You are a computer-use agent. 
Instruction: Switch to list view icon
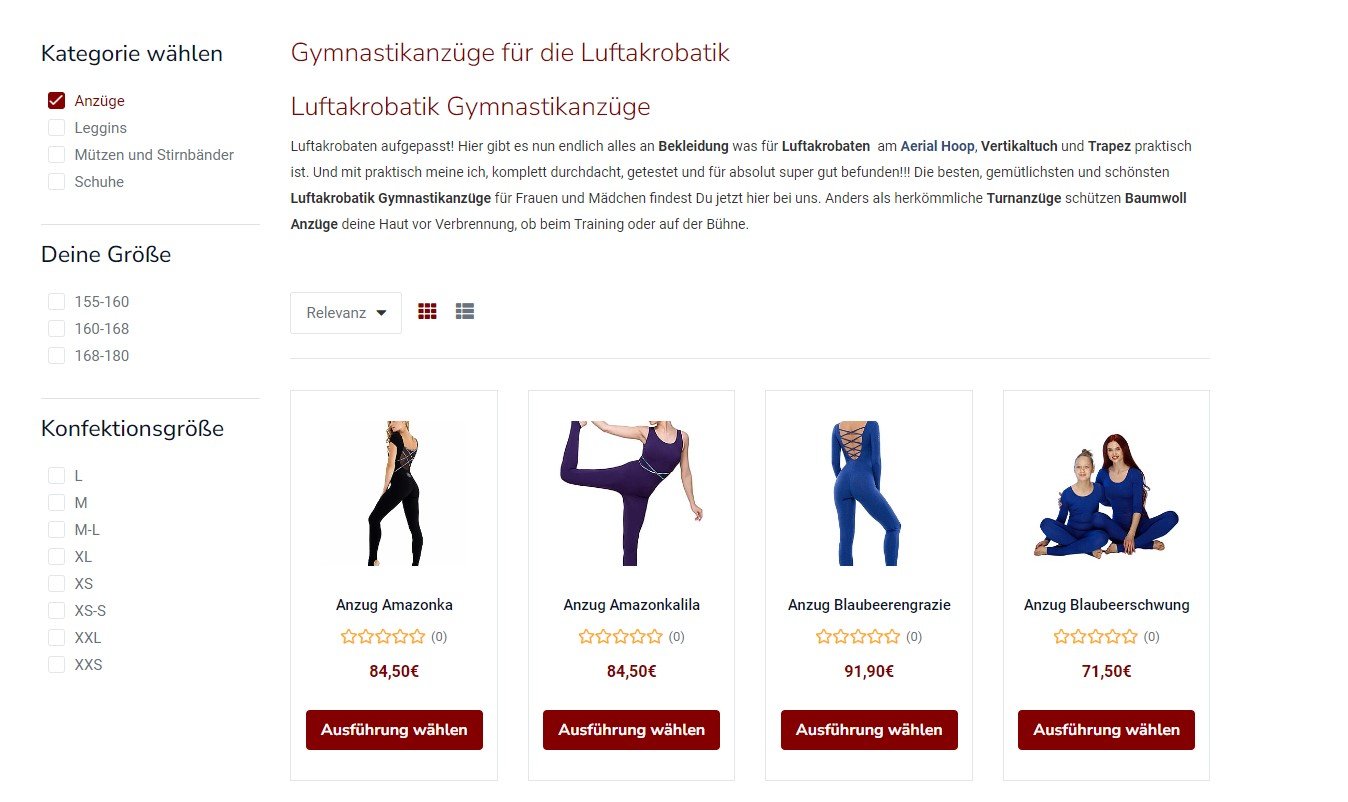pyautogui.click(x=464, y=312)
